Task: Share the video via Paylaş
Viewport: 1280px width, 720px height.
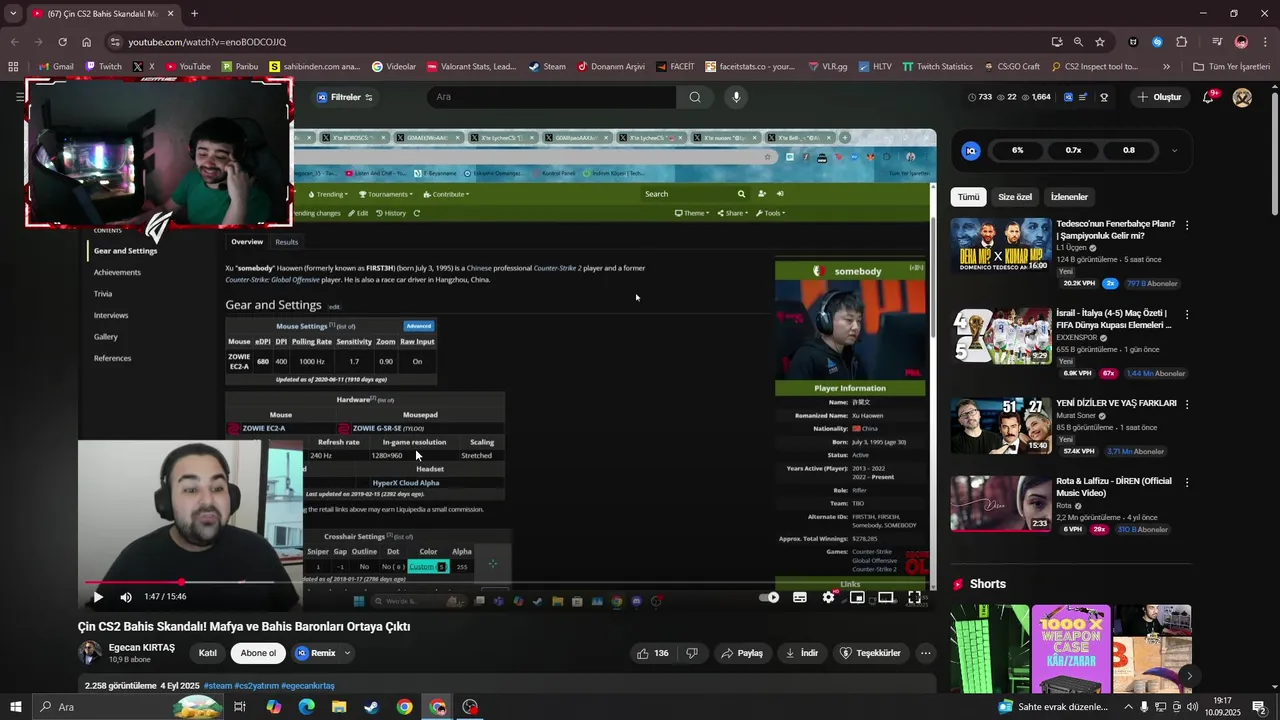Action: (742, 653)
